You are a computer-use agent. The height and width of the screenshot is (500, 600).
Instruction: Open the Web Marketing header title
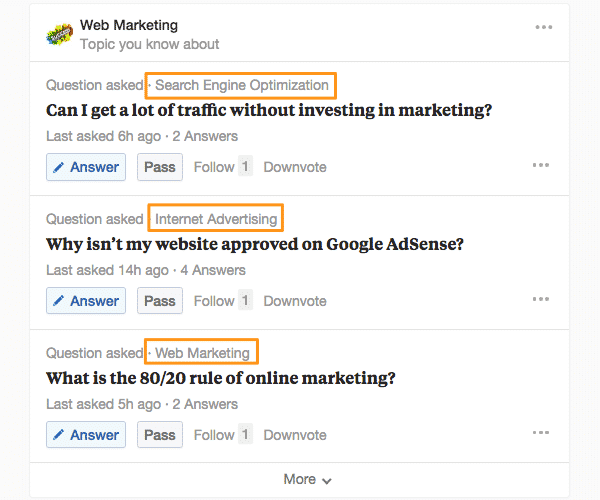pos(129,25)
